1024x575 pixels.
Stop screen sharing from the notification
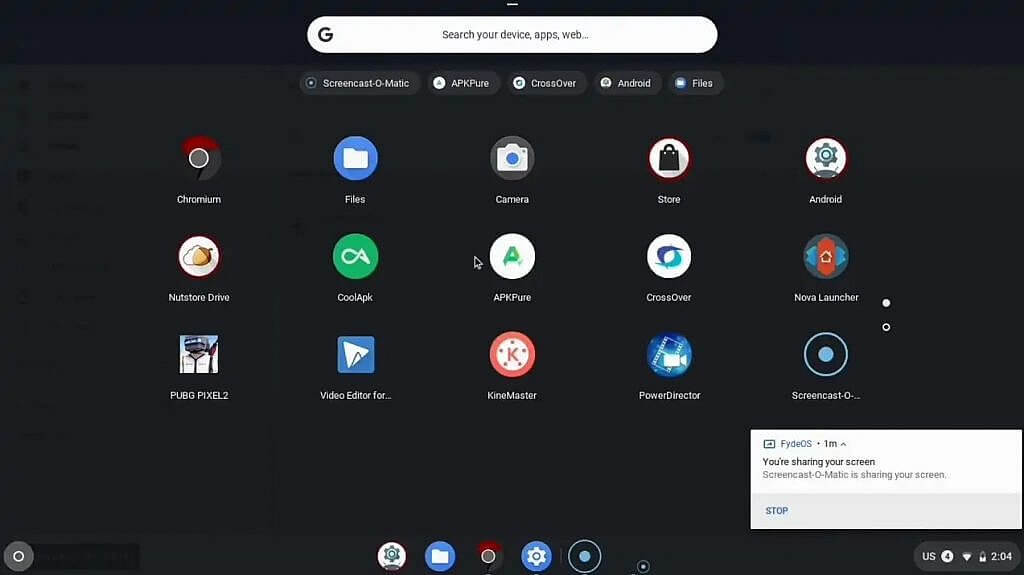coord(776,510)
